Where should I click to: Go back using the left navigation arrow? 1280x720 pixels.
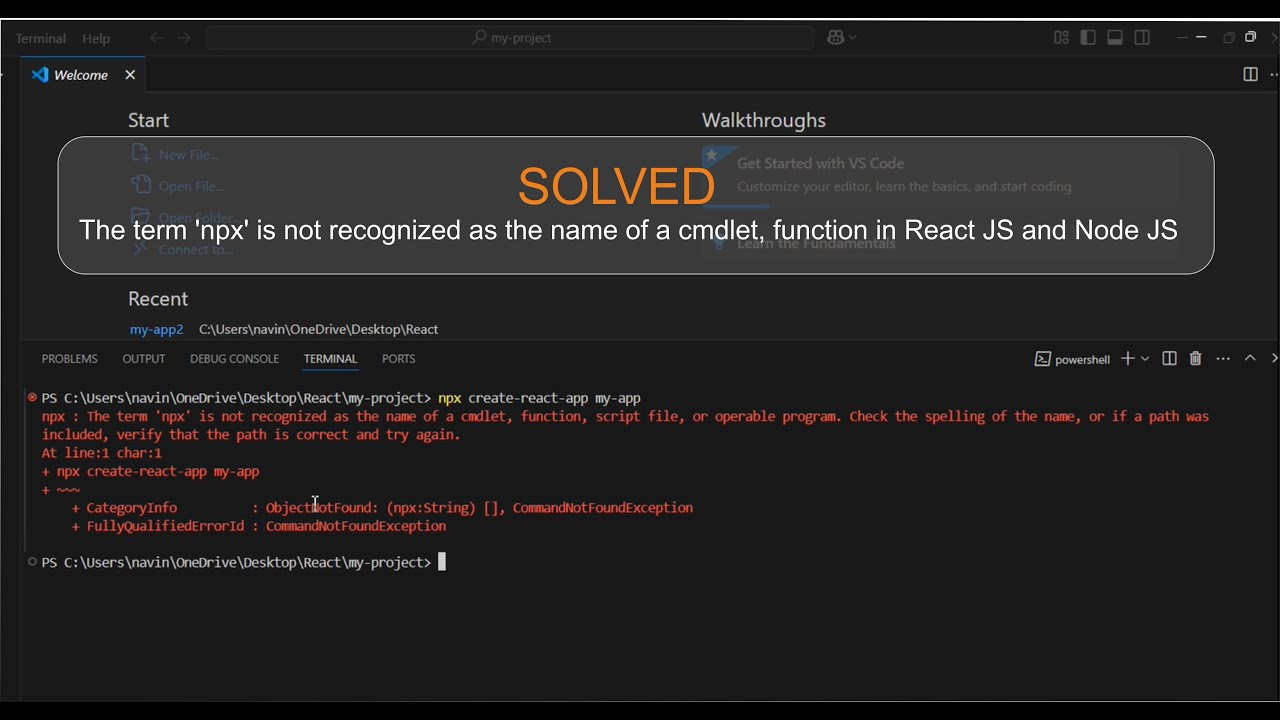point(157,37)
